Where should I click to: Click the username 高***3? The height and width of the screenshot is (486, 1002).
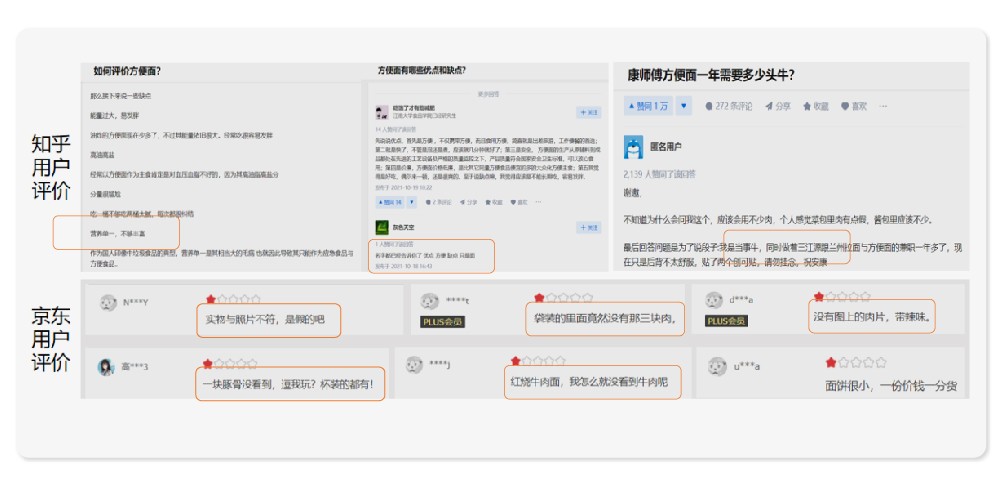pyautogui.click(x=135, y=367)
